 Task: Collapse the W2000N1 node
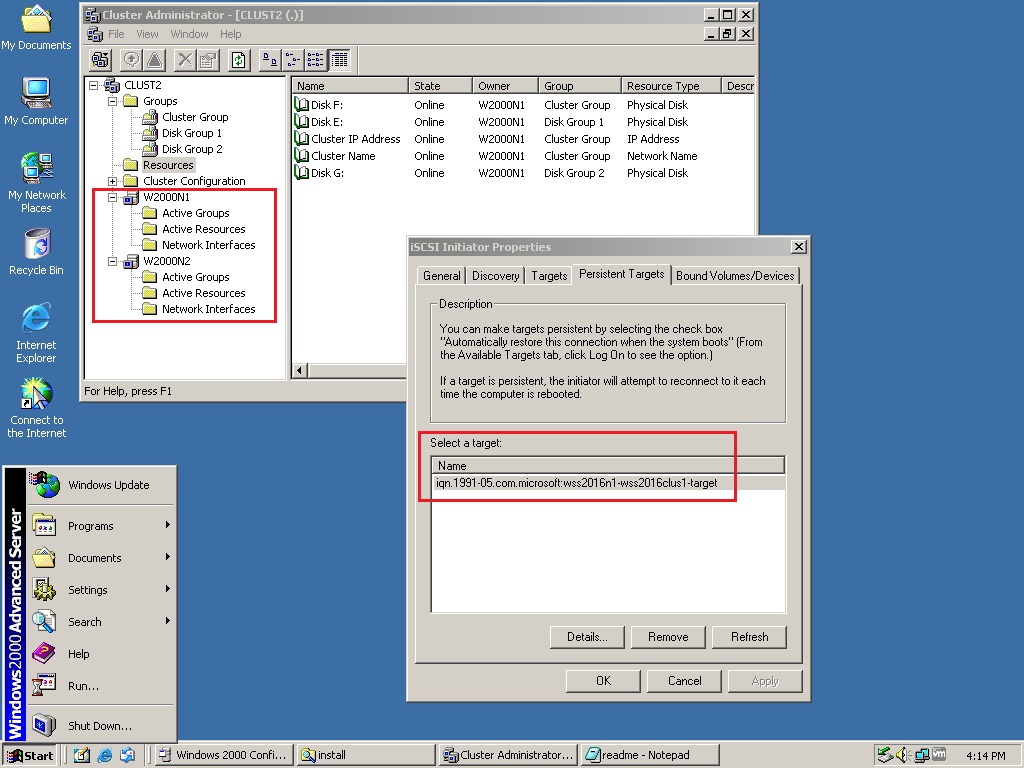(112, 197)
